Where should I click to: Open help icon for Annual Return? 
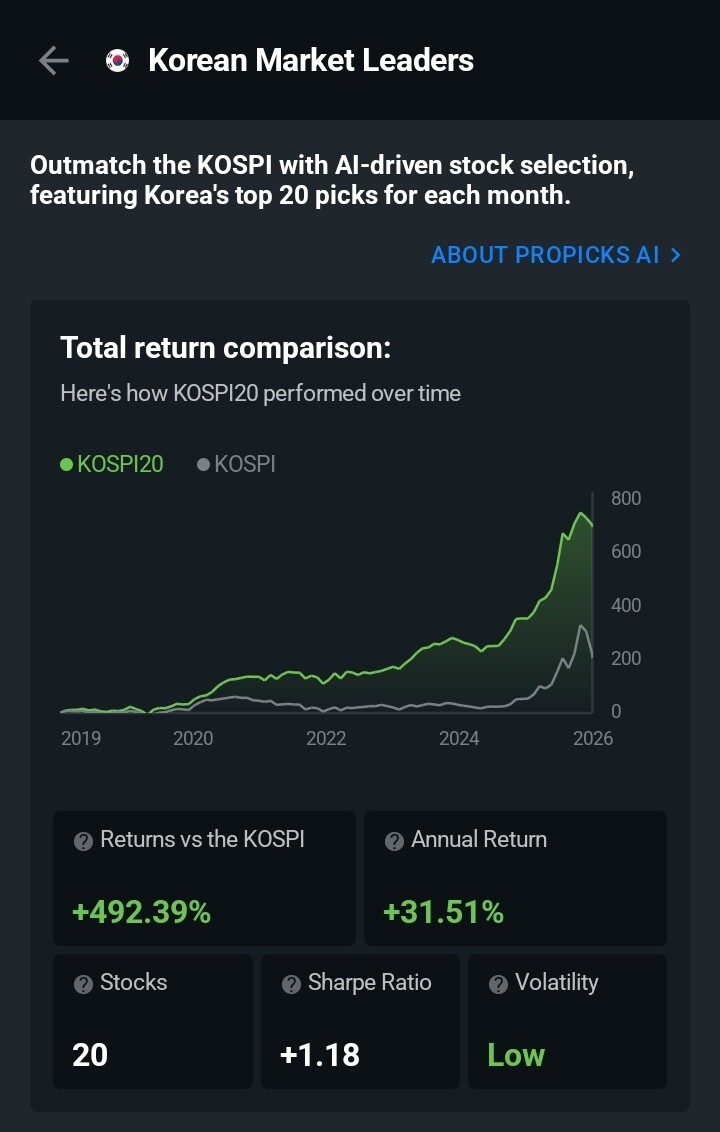coord(394,841)
